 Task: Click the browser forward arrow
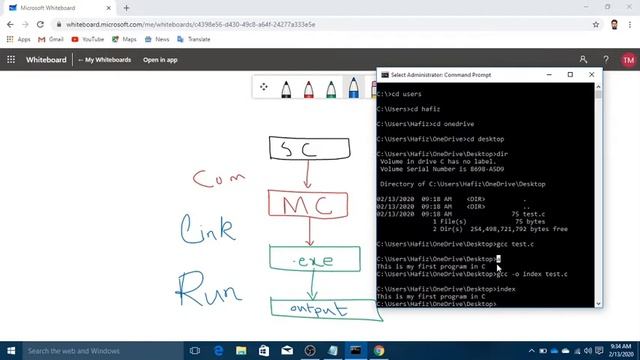(25, 24)
